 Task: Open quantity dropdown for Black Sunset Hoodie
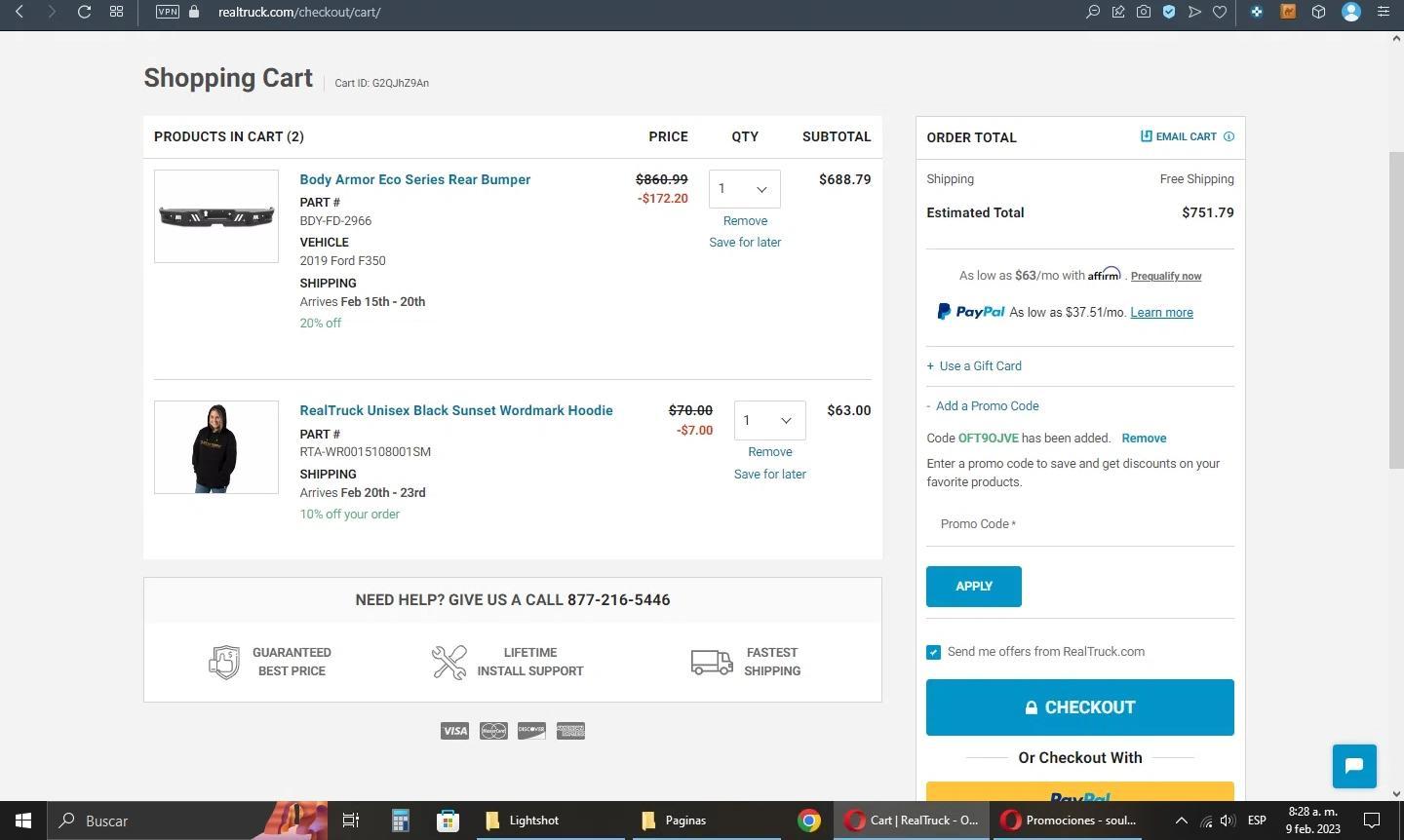point(769,420)
